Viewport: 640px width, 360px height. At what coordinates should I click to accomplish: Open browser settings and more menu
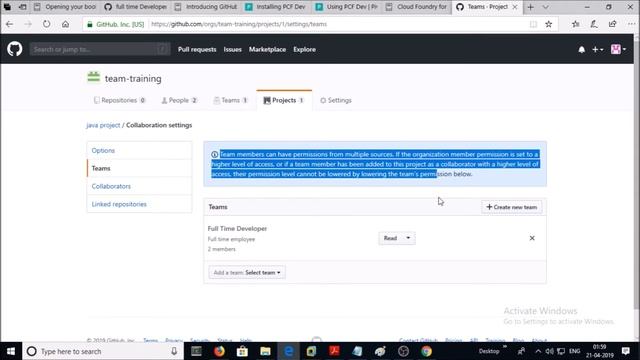(631, 24)
